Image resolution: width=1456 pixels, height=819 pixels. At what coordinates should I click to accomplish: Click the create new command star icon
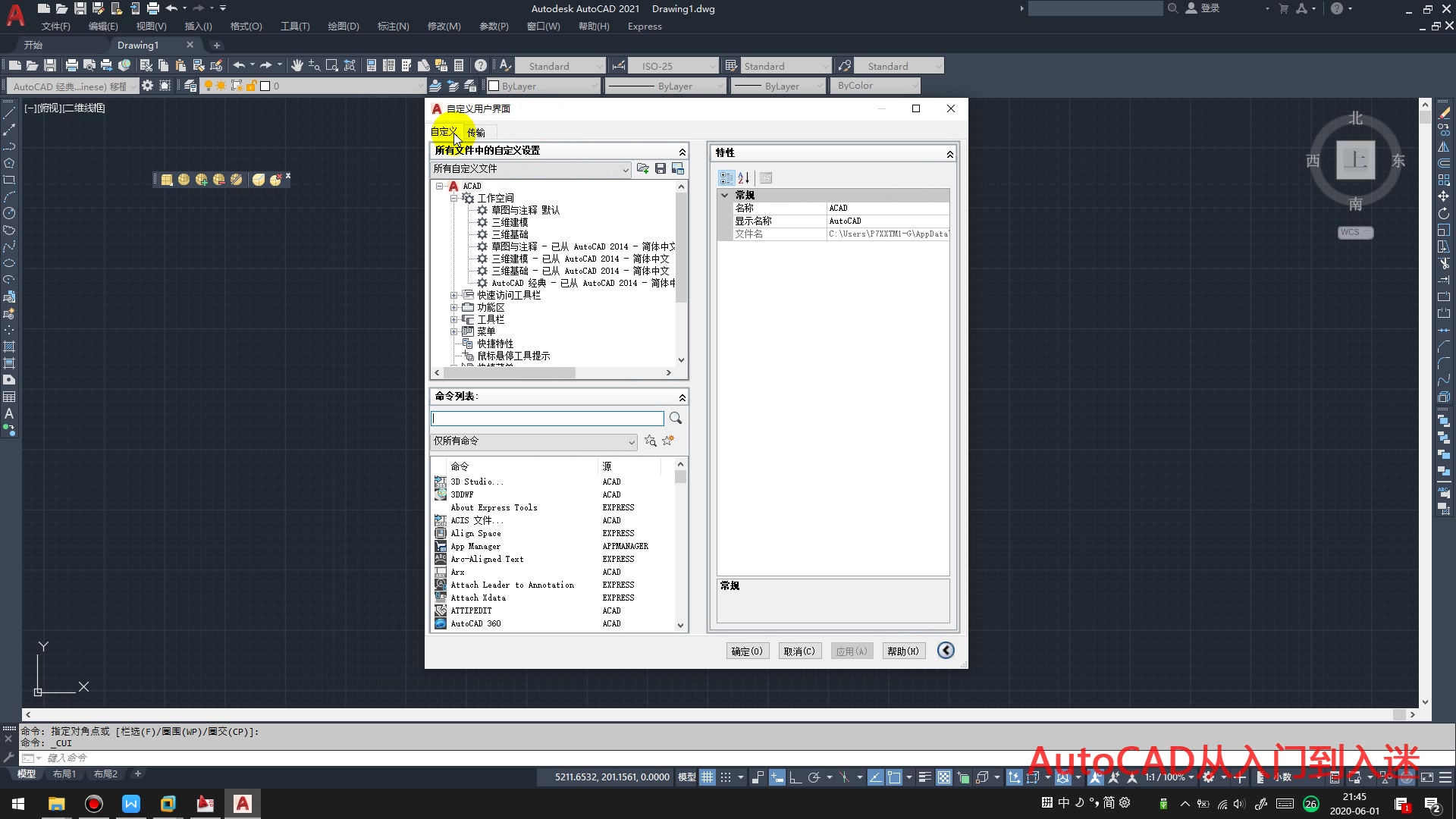coord(668,441)
